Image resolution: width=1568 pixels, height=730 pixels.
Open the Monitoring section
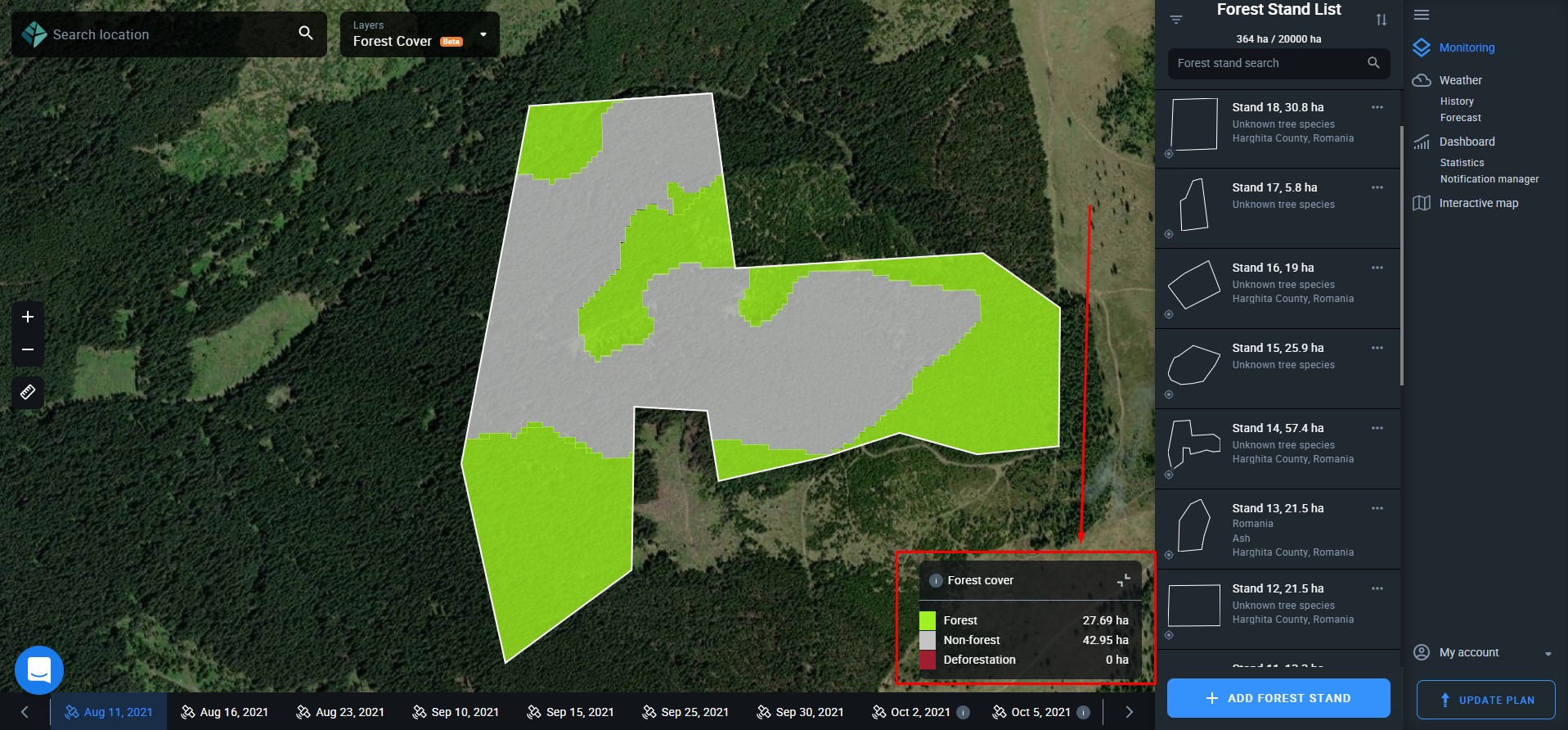(x=1467, y=47)
